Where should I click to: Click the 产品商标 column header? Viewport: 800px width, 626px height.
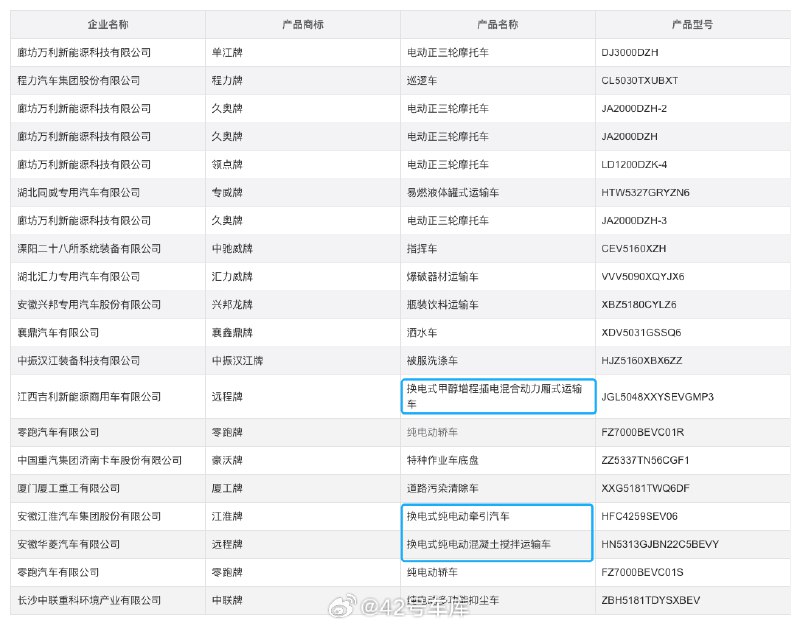(303, 24)
